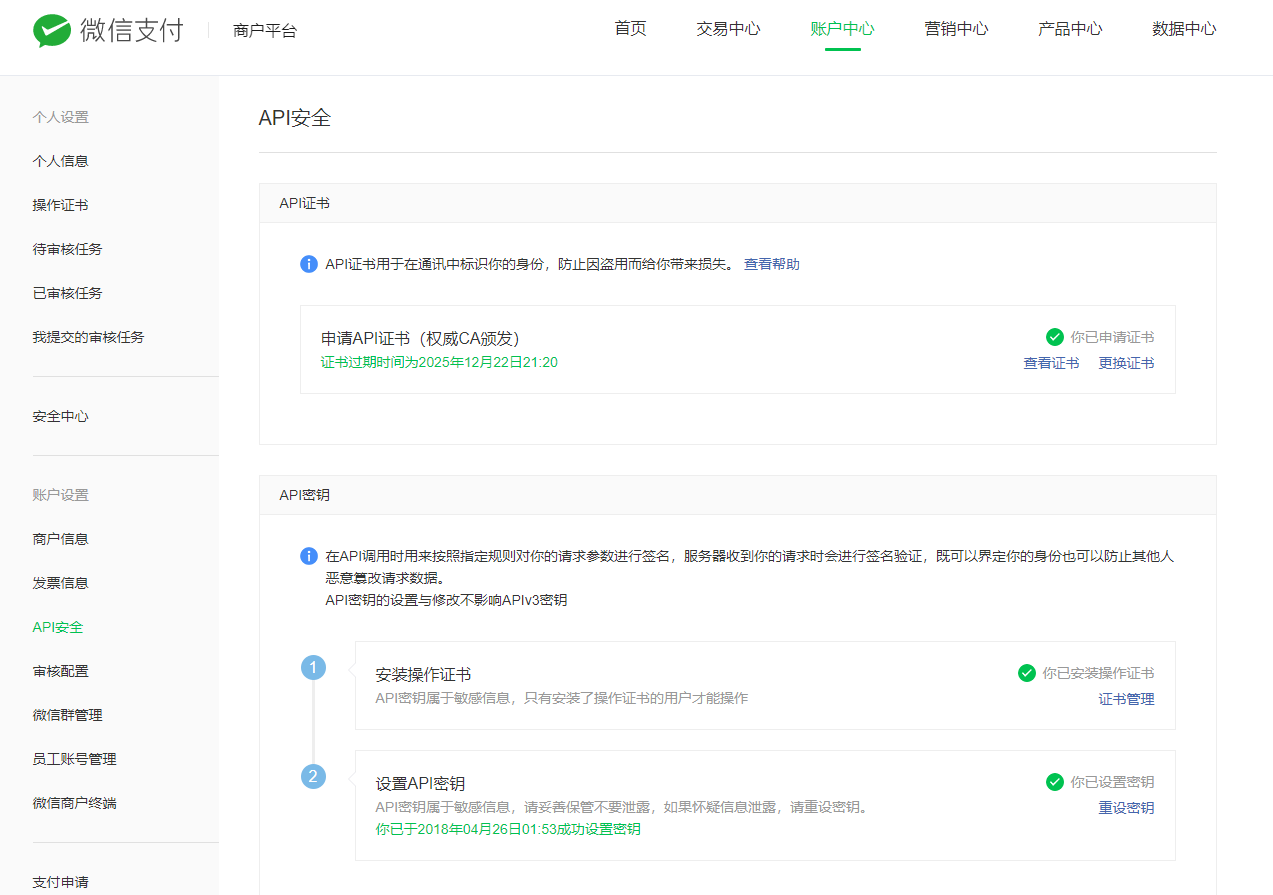Switch to 产品中心 top tab
This screenshot has width=1273, height=895.
[x=1070, y=29]
